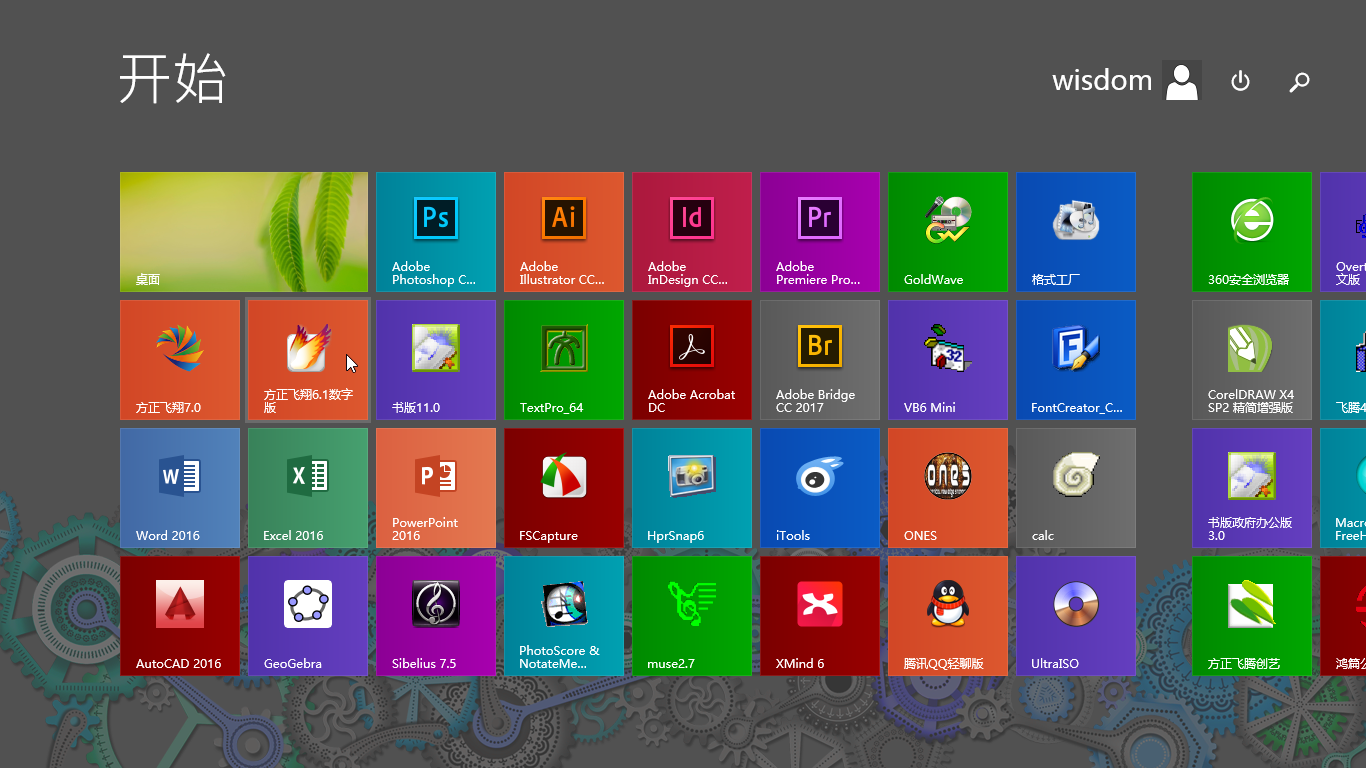Launch GoldWave audio editor tile
The height and width of the screenshot is (768, 1366).
(948, 232)
